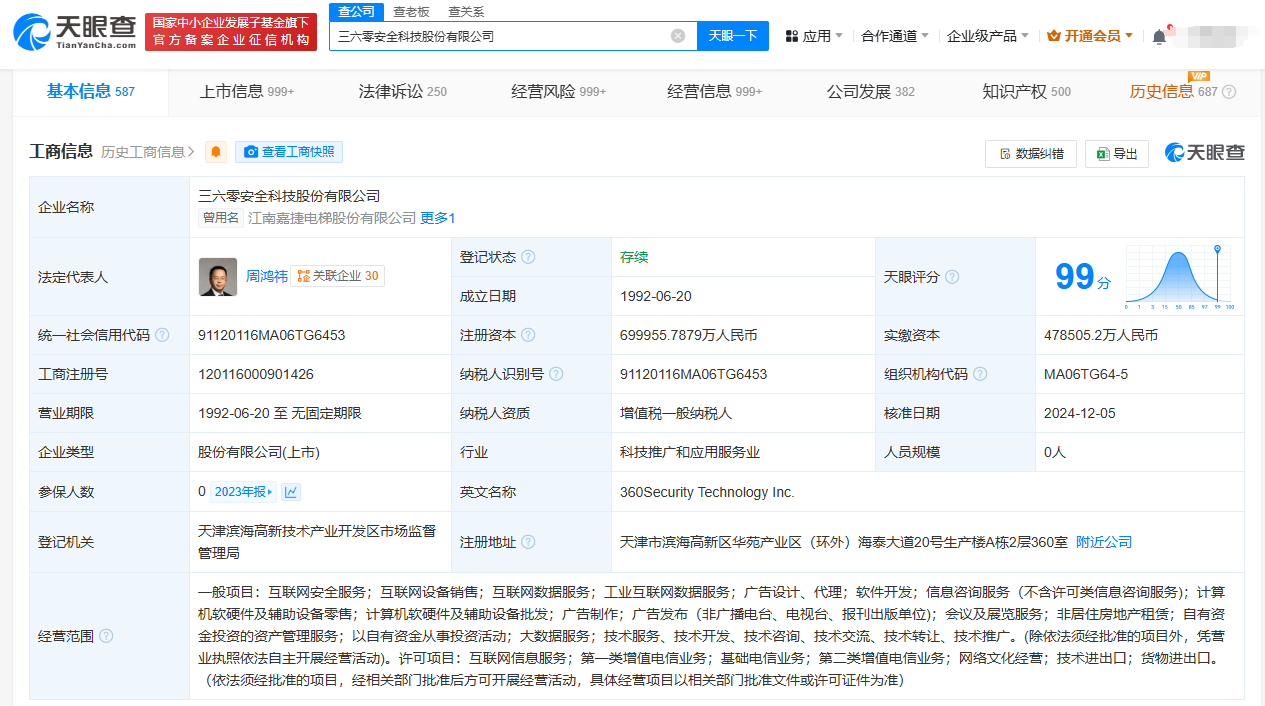Click registered capital 699955.7879万人民币

pos(689,335)
